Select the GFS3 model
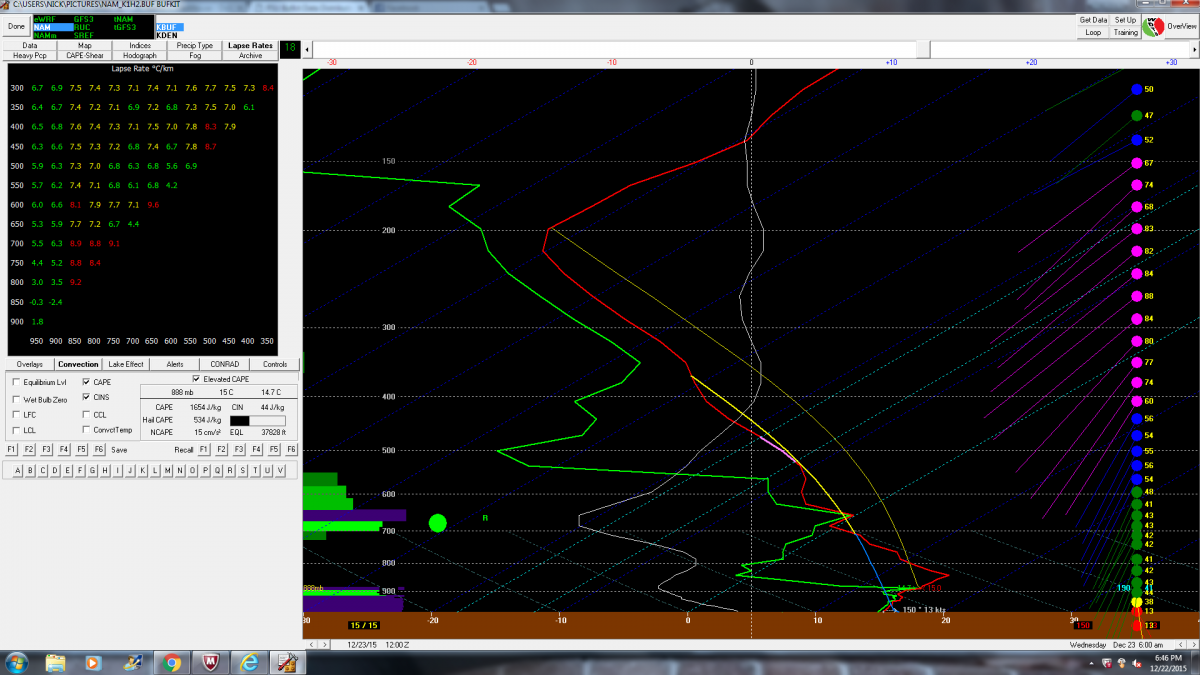The image size is (1200, 675). click(x=83, y=19)
